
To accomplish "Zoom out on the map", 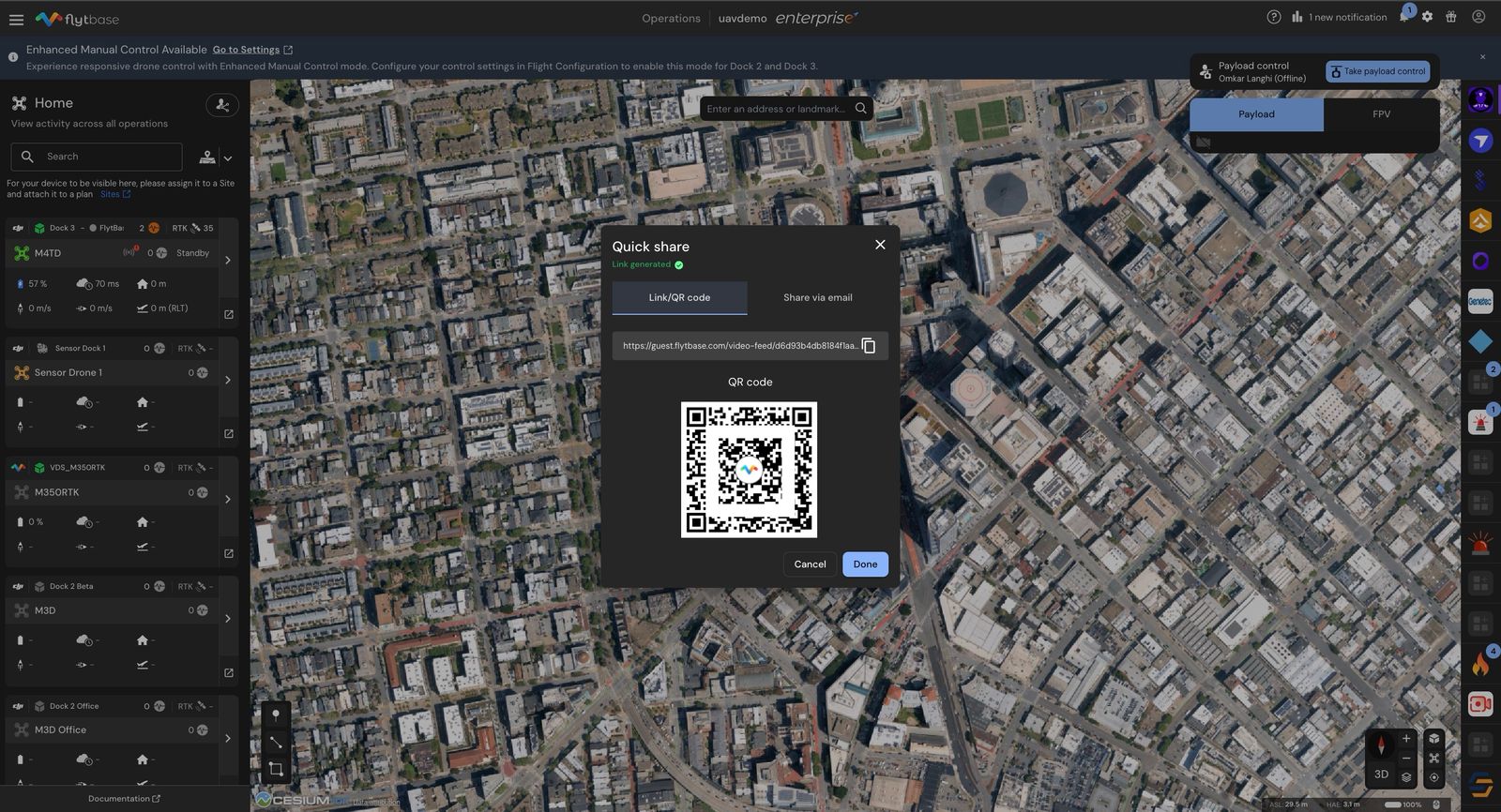I will point(1406,758).
